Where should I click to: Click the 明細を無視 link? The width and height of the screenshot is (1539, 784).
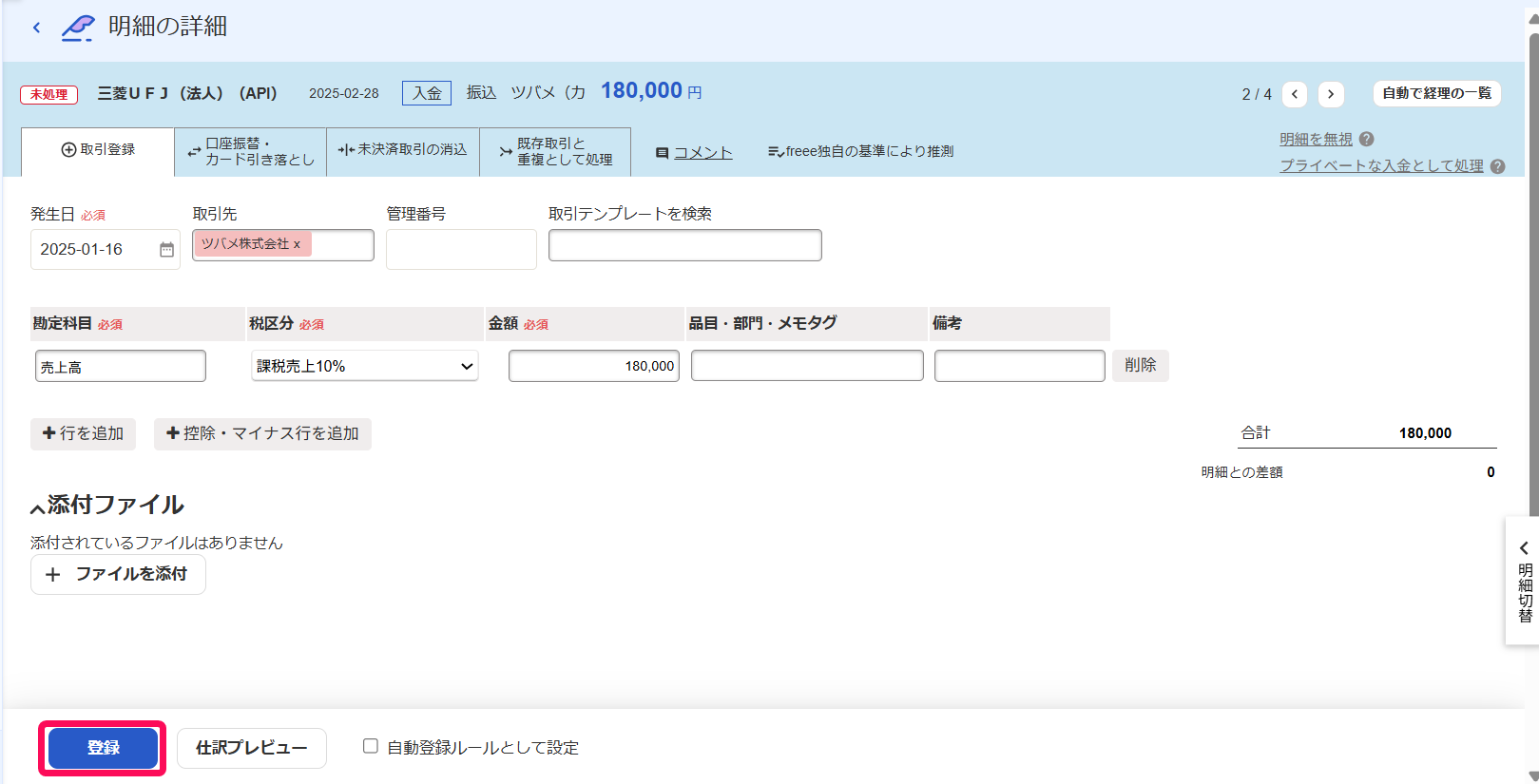click(x=1316, y=140)
